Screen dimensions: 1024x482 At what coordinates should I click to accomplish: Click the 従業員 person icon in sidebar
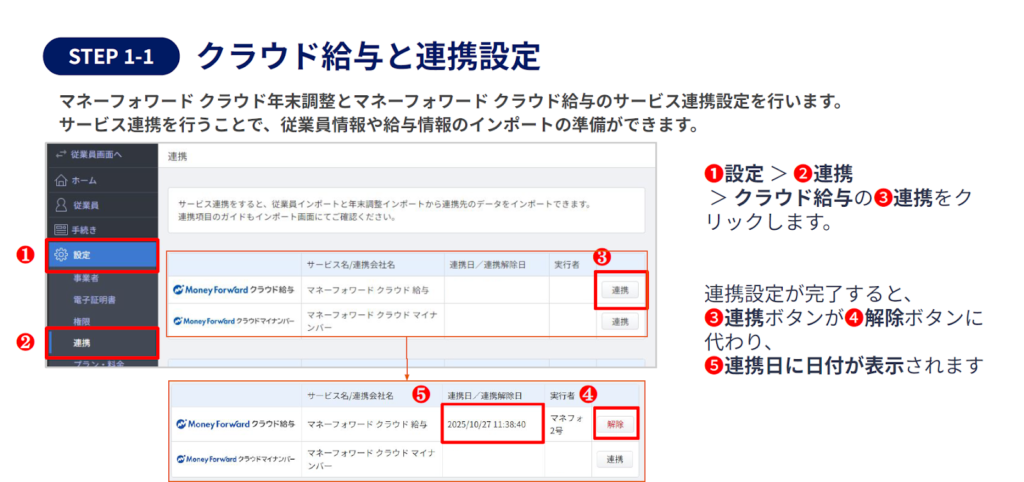click(x=61, y=204)
